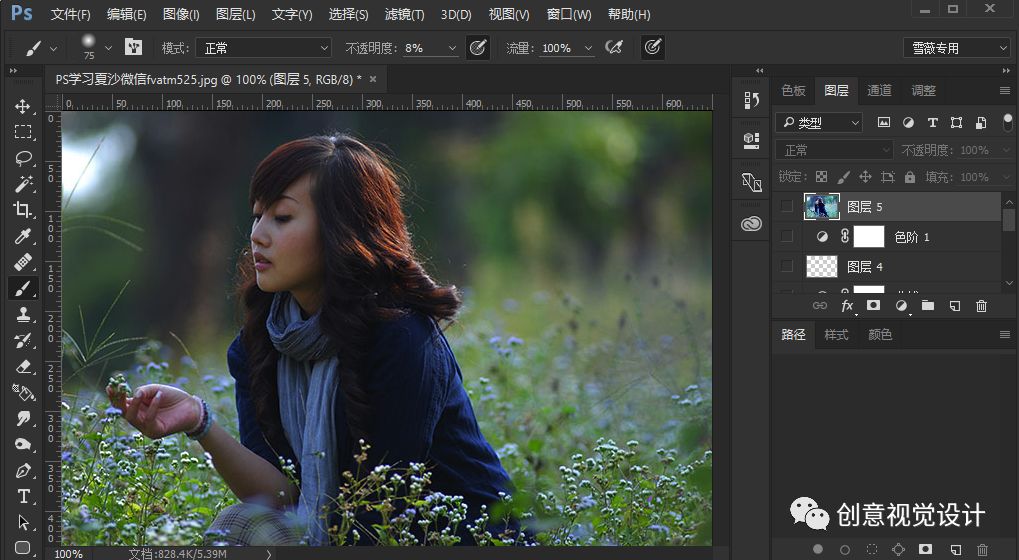Open the Creative Cloud Libraries icon
Image resolution: width=1019 pixels, height=560 pixels.
pyautogui.click(x=751, y=223)
